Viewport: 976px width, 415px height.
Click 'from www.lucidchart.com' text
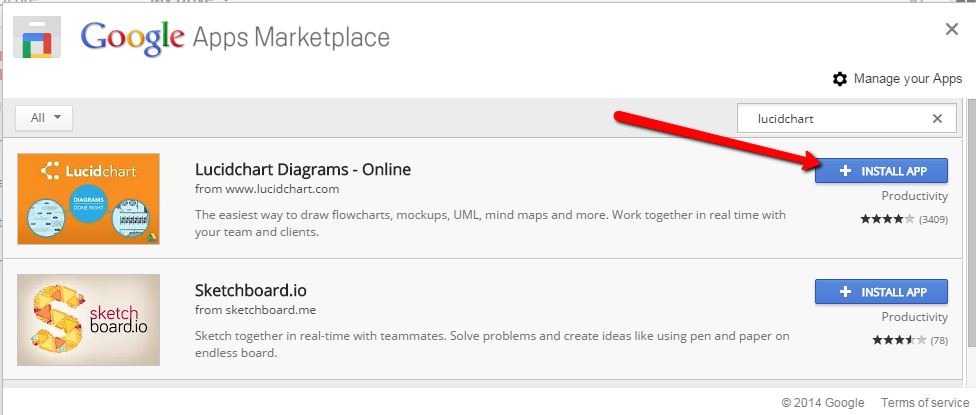click(267, 189)
